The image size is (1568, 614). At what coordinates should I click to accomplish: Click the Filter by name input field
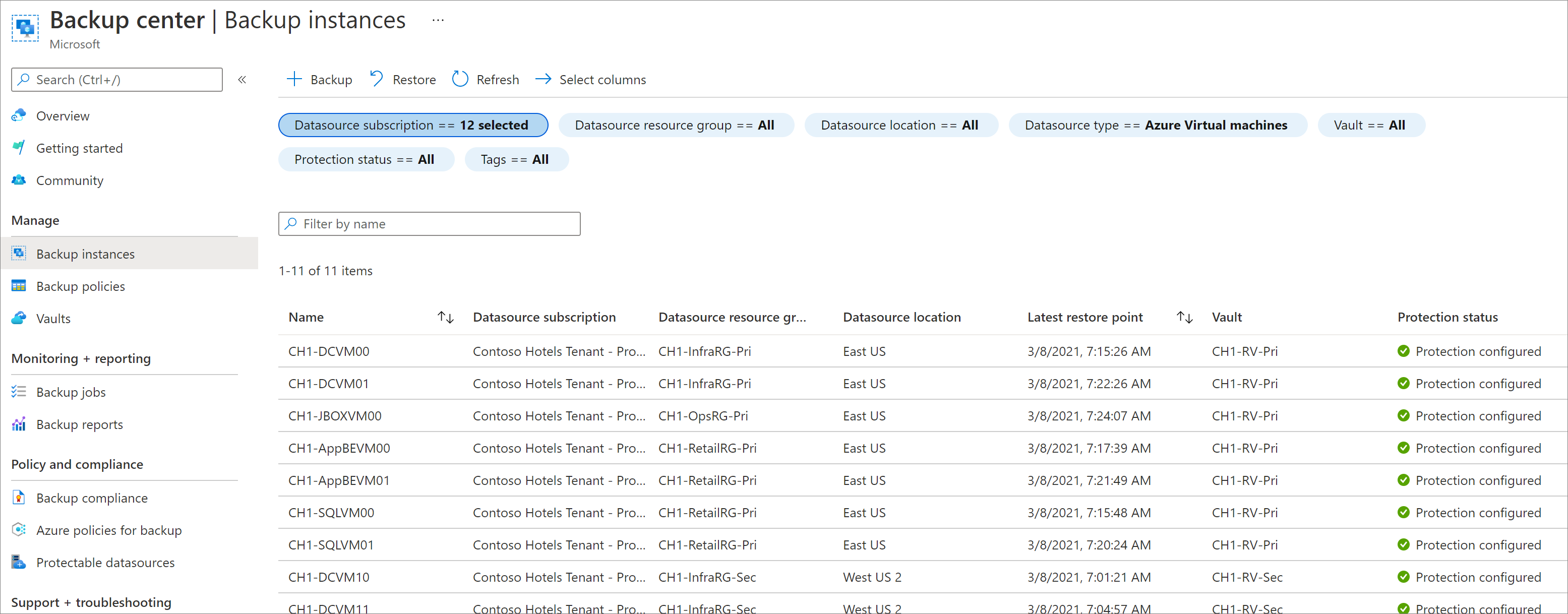click(x=428, y=223)
